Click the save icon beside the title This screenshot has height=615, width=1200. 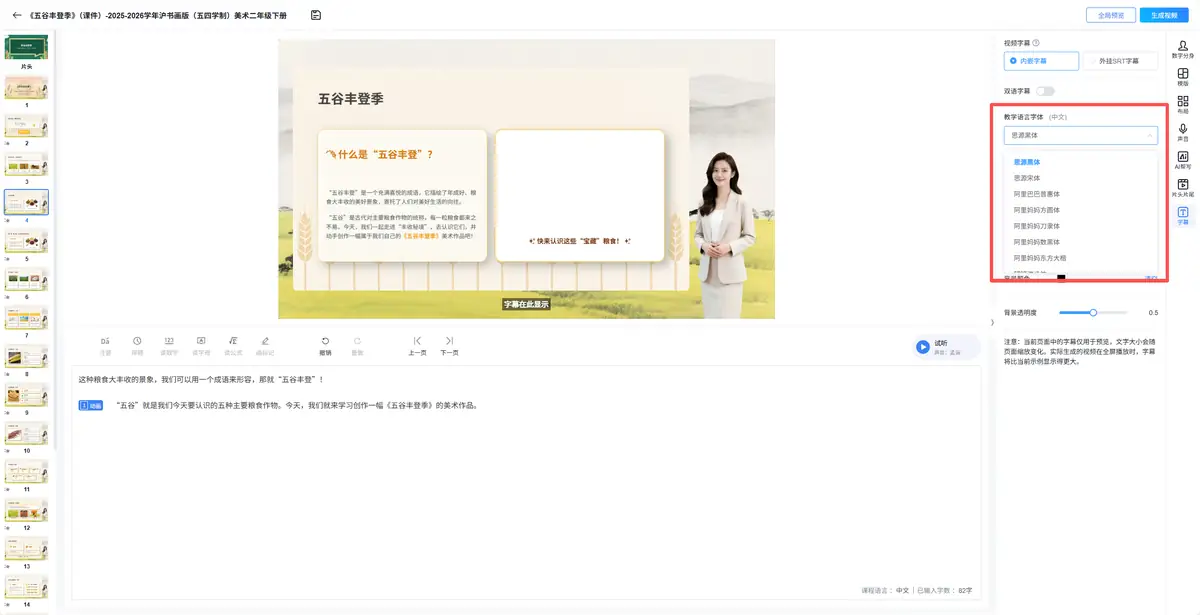click(316, 15)
